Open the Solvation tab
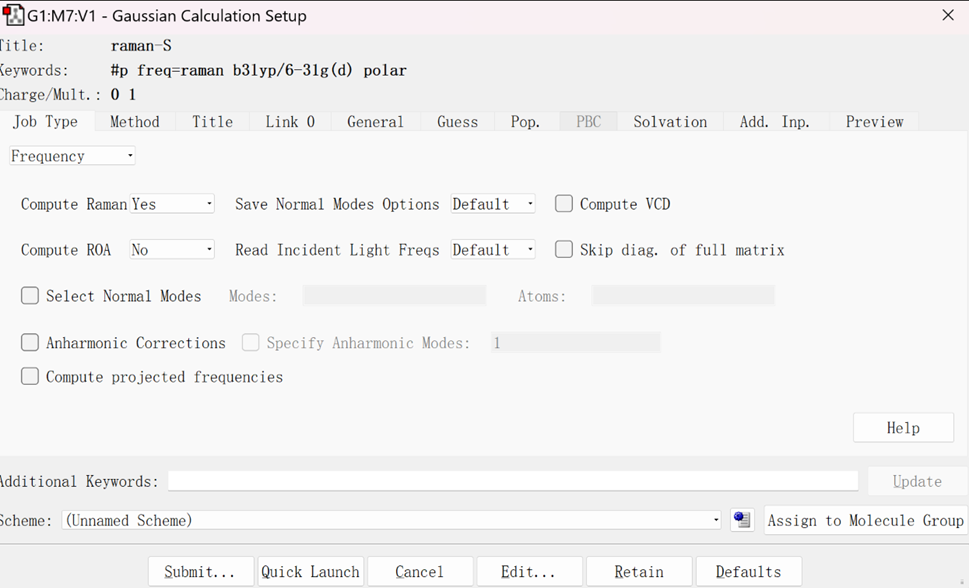Viewport: 969px width, 588px height. [670, 122]
